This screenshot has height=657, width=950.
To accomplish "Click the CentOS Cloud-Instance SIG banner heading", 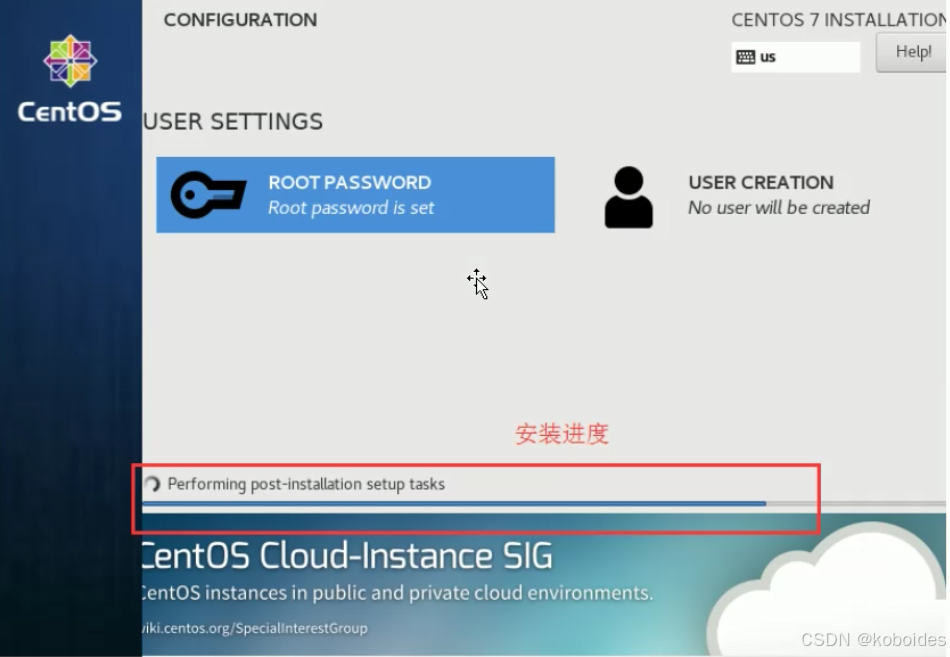I will click(x=347, y=556).
